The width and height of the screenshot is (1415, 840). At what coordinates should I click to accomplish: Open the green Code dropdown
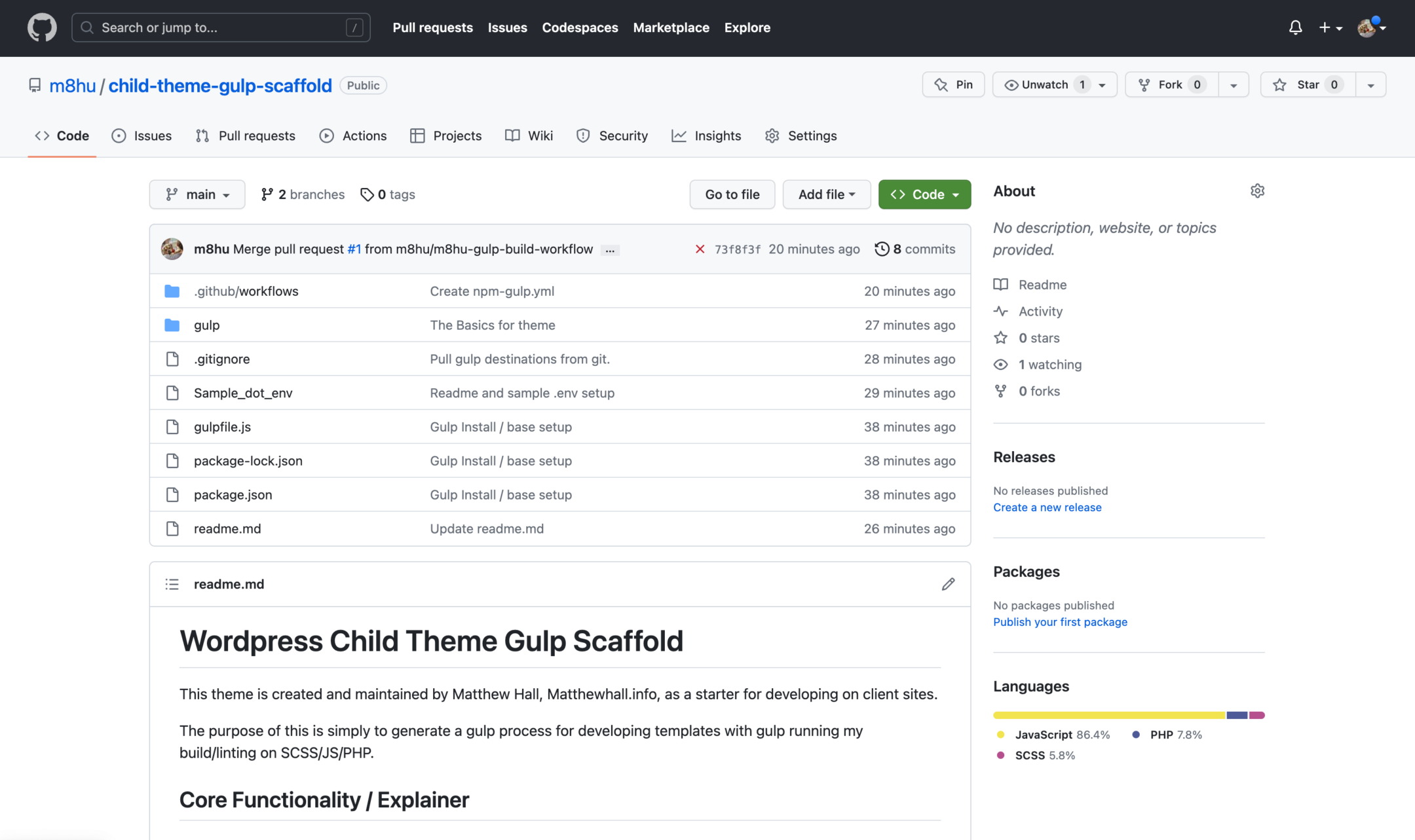click(x=924, y=194)
